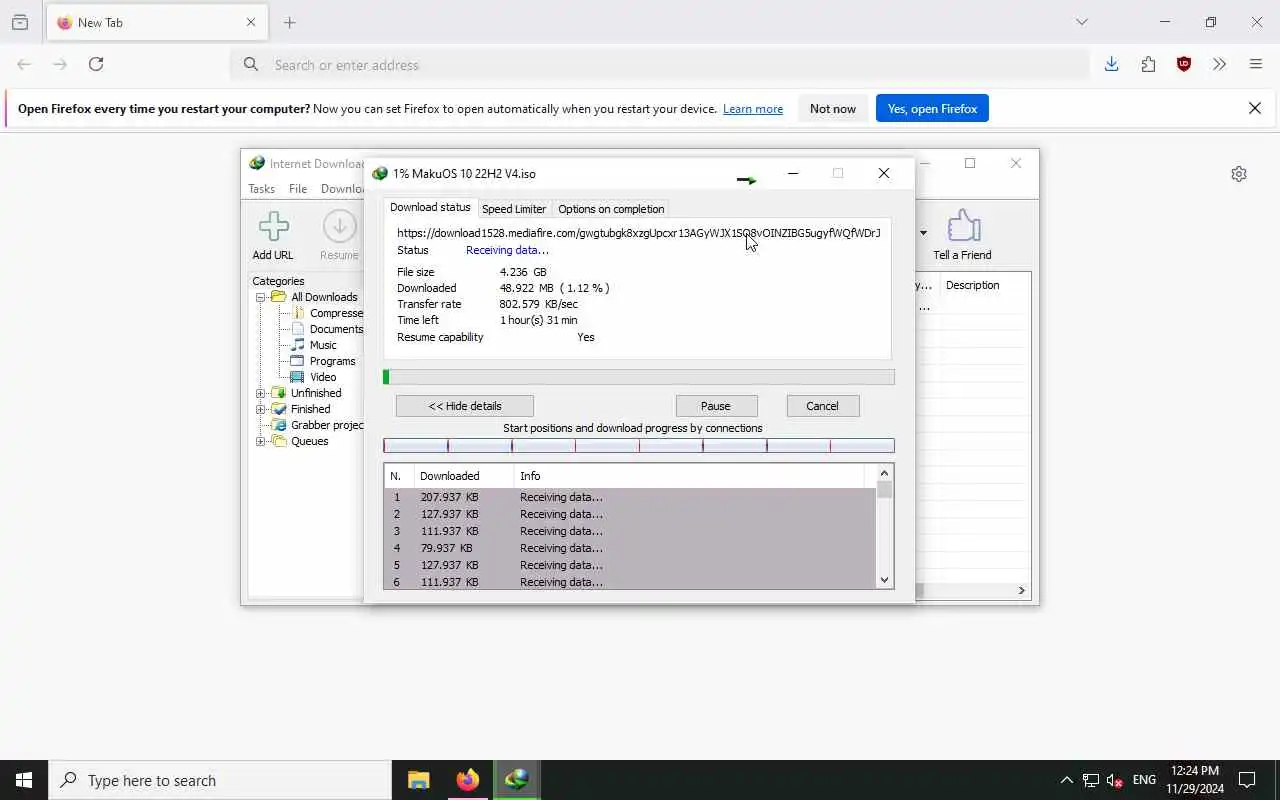Click the IDM list horizontal scroll right arrow

[x=1022, y=591]
